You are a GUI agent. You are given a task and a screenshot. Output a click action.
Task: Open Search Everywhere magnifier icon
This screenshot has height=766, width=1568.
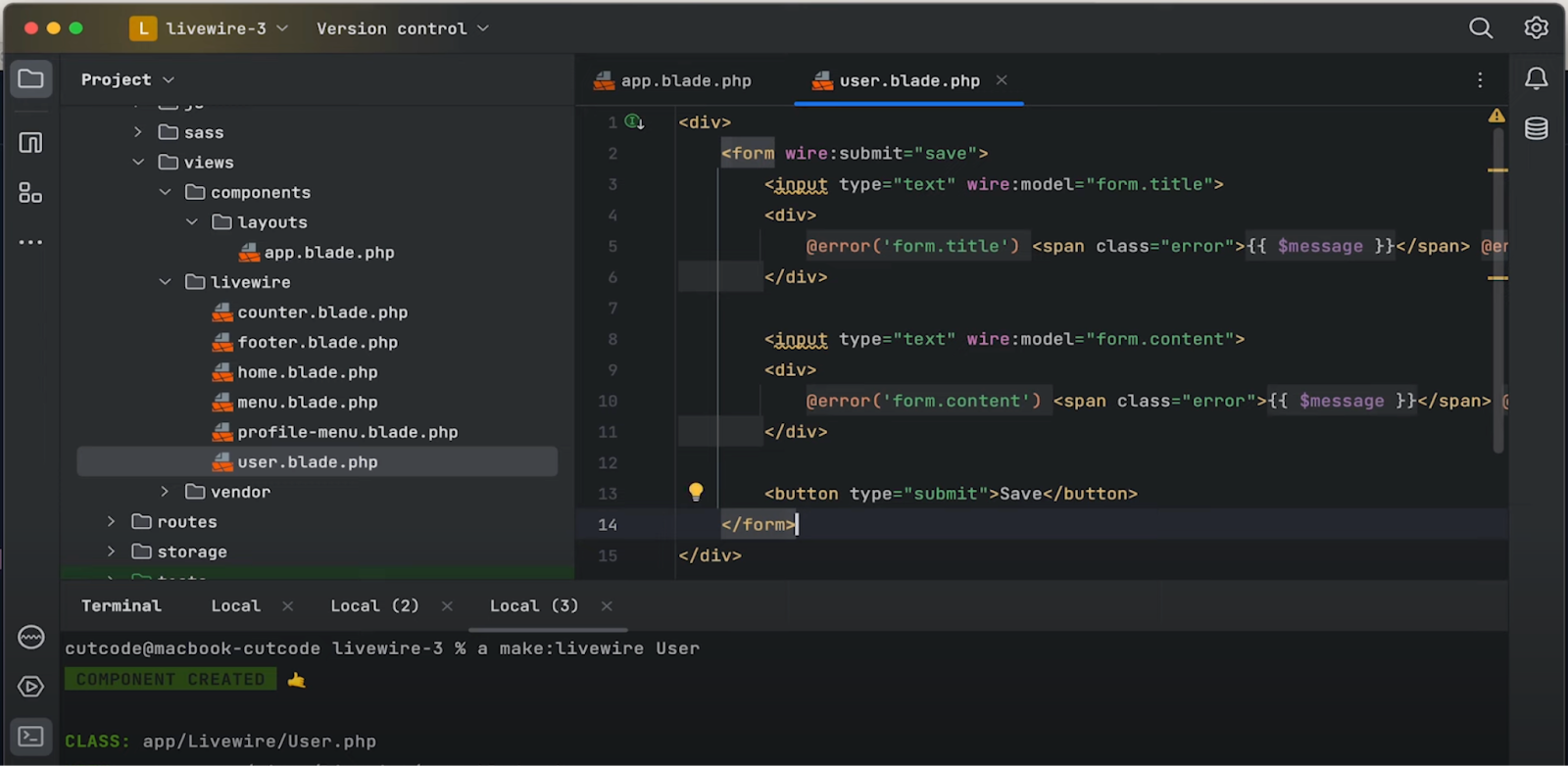1481,28
